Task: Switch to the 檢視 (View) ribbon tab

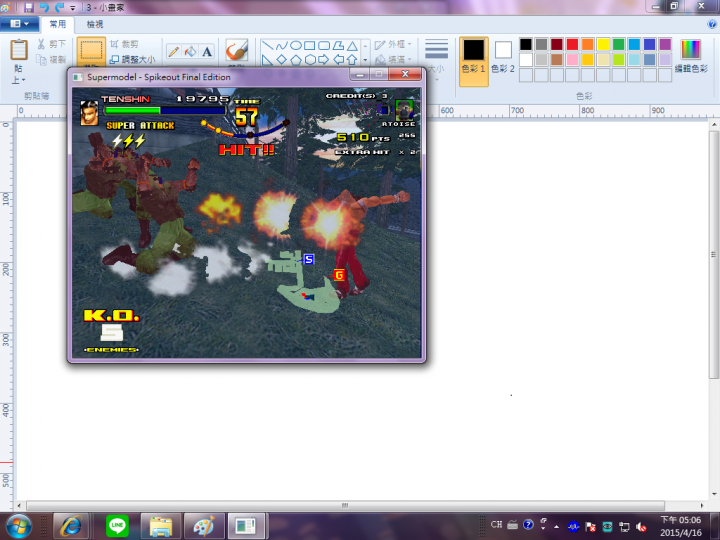Action: click(x=95, y=24)
